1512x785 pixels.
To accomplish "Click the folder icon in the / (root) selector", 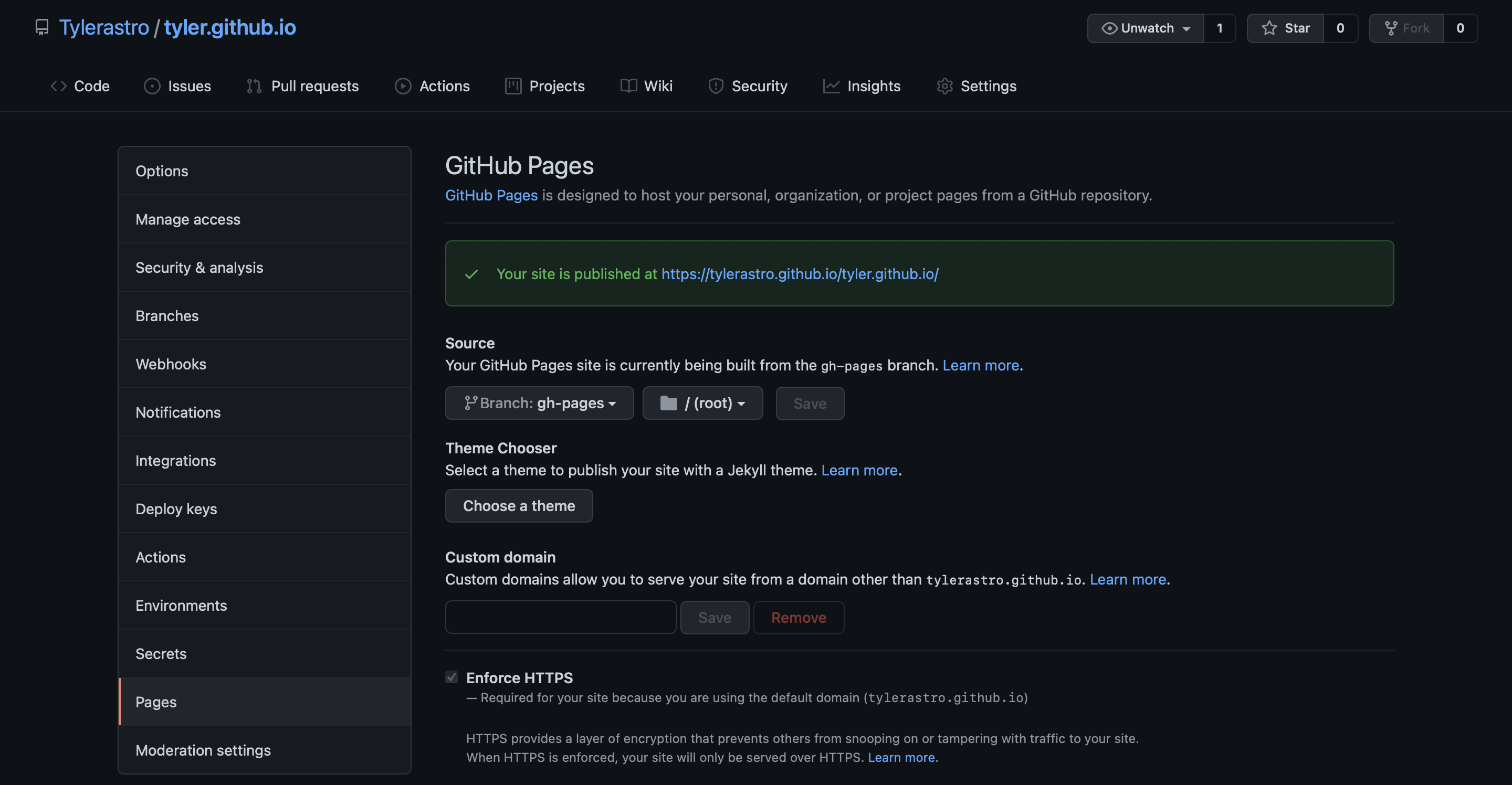I will (x=668, y=403).
